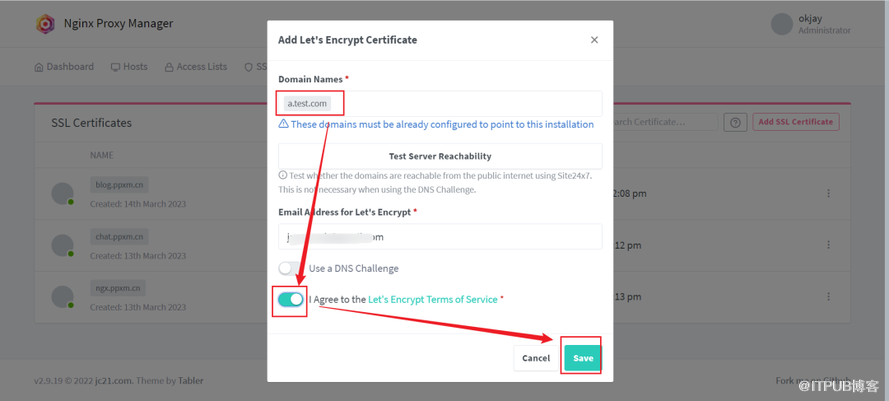This screenshot has height=401, width=889.
Task: Click the chat.ppxm.cn certificate avatar
Action: click(x=62, y=245)
